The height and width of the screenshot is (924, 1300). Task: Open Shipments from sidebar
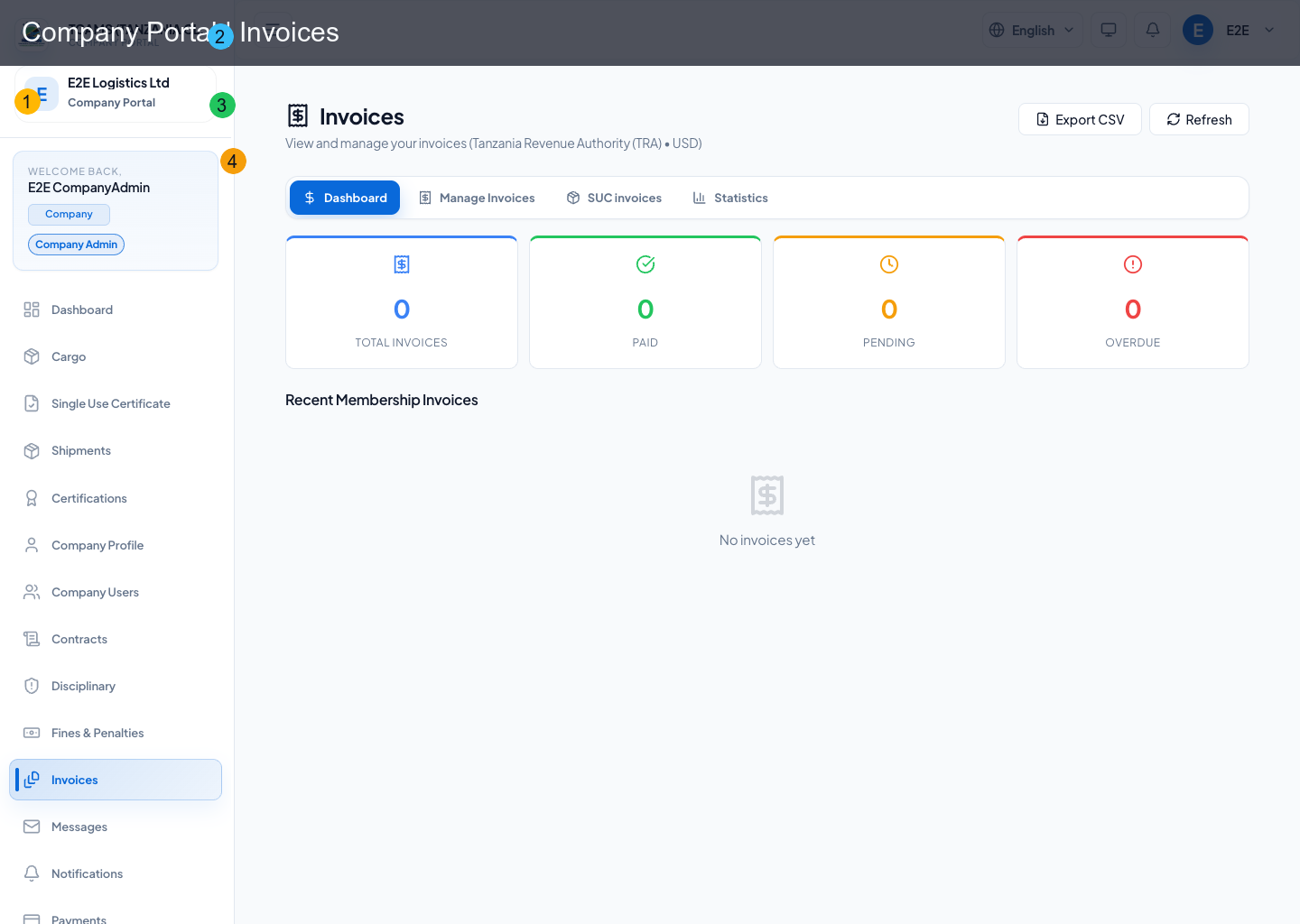116,450
